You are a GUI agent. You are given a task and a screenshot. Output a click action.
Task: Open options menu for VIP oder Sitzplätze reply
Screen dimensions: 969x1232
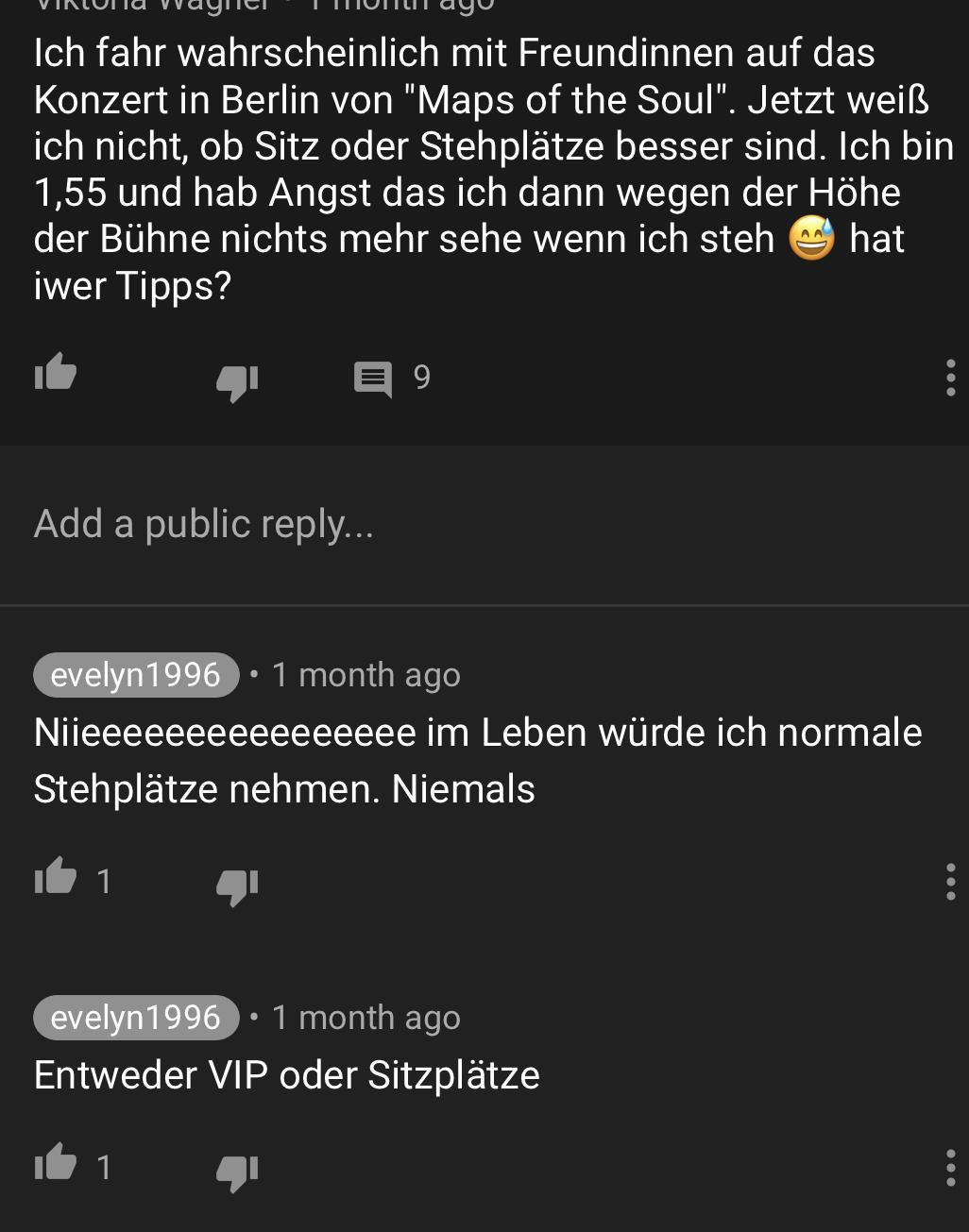pyautogui.click(x=950, y=1168)
